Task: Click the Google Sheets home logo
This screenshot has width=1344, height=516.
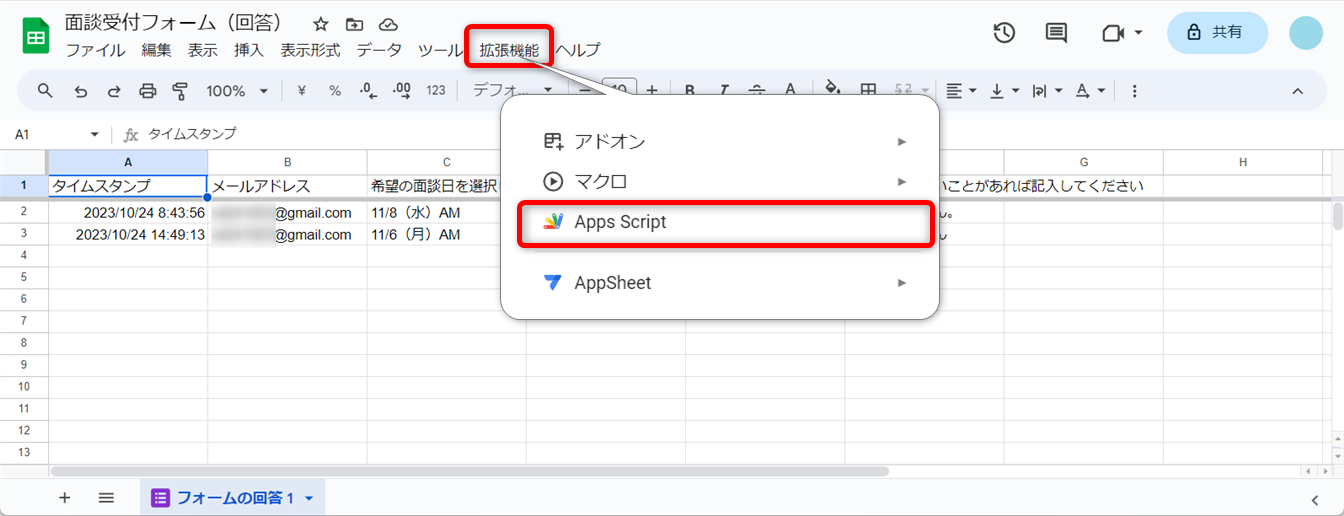Action: (37, 37)
